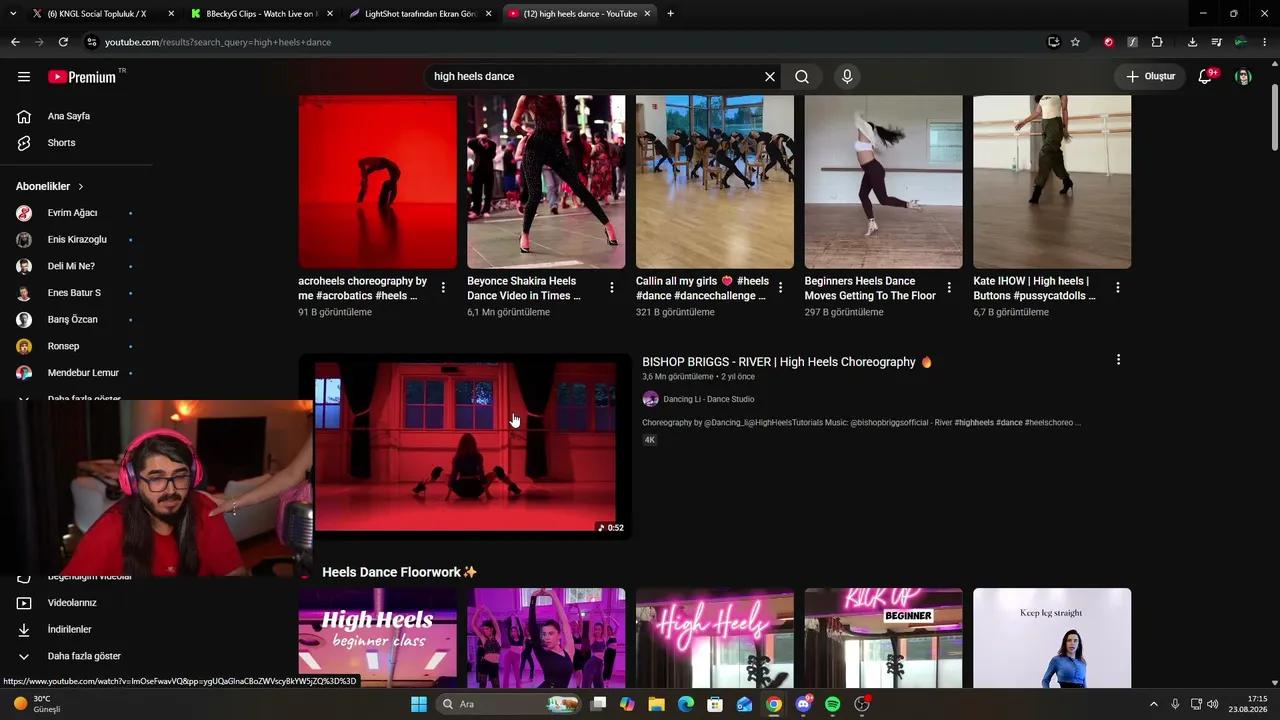Open the High Heels beginner class thumbnail

[x=377, y=638]
